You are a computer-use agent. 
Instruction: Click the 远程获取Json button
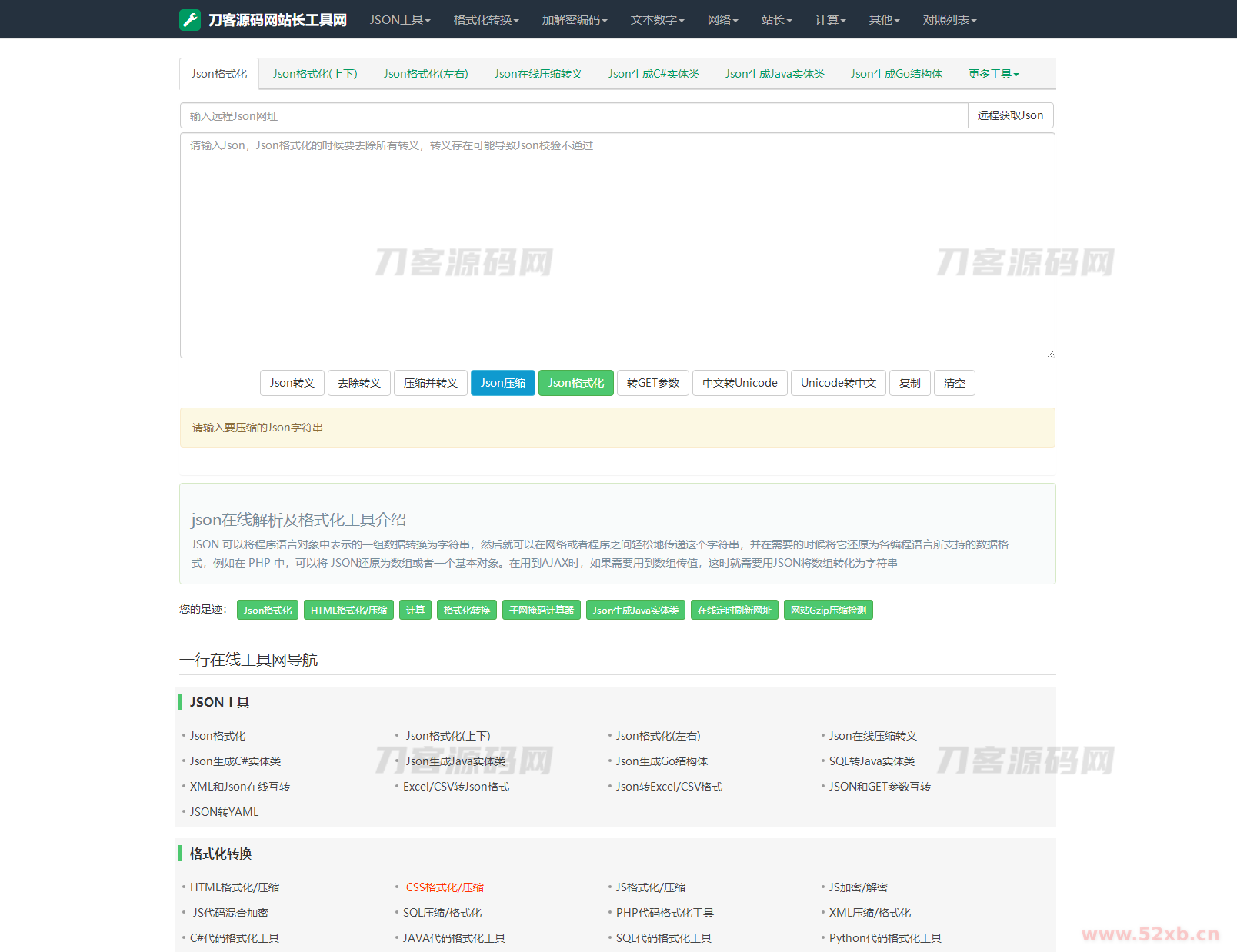(1009, 116)
